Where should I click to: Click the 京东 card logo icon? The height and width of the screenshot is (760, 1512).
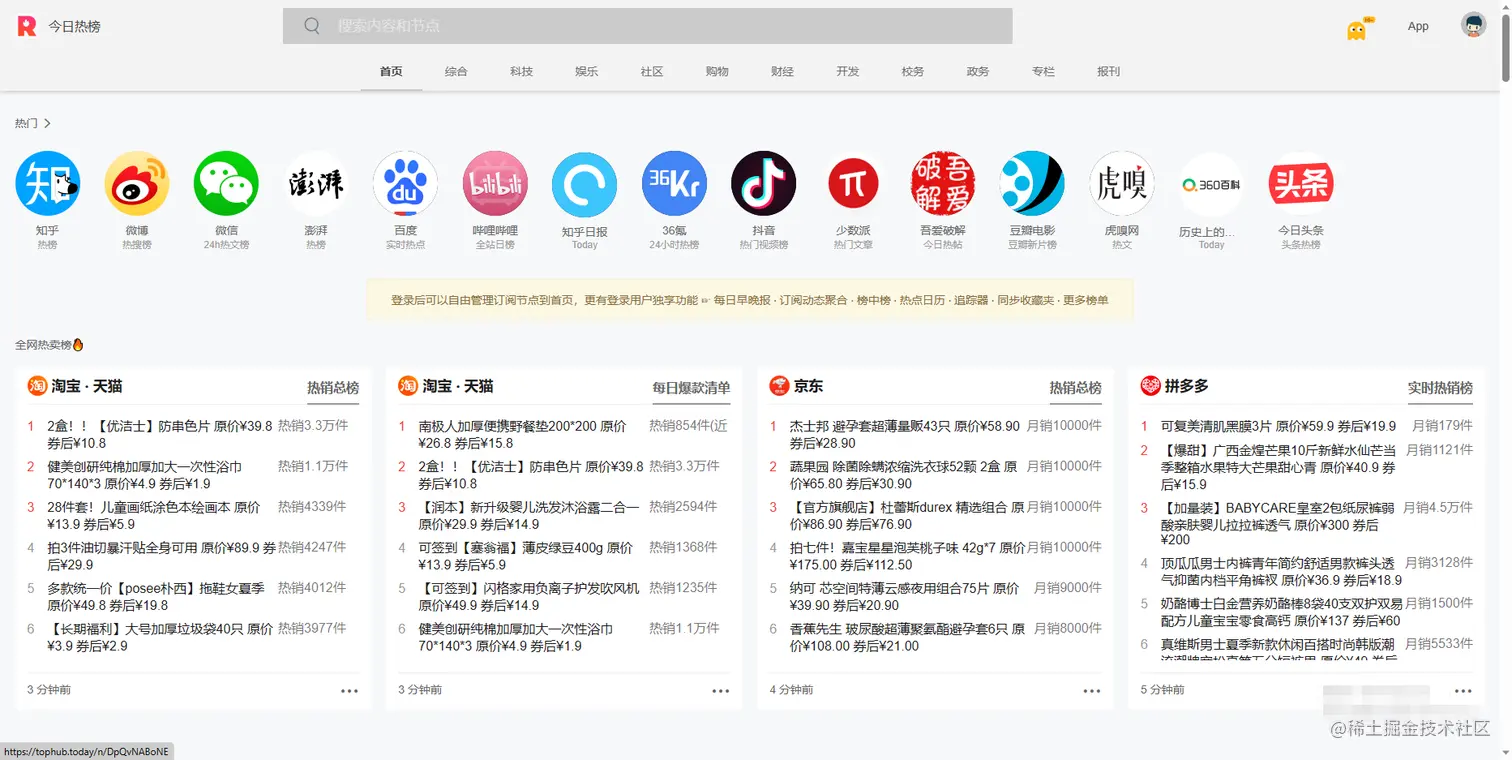click(779, 386)
